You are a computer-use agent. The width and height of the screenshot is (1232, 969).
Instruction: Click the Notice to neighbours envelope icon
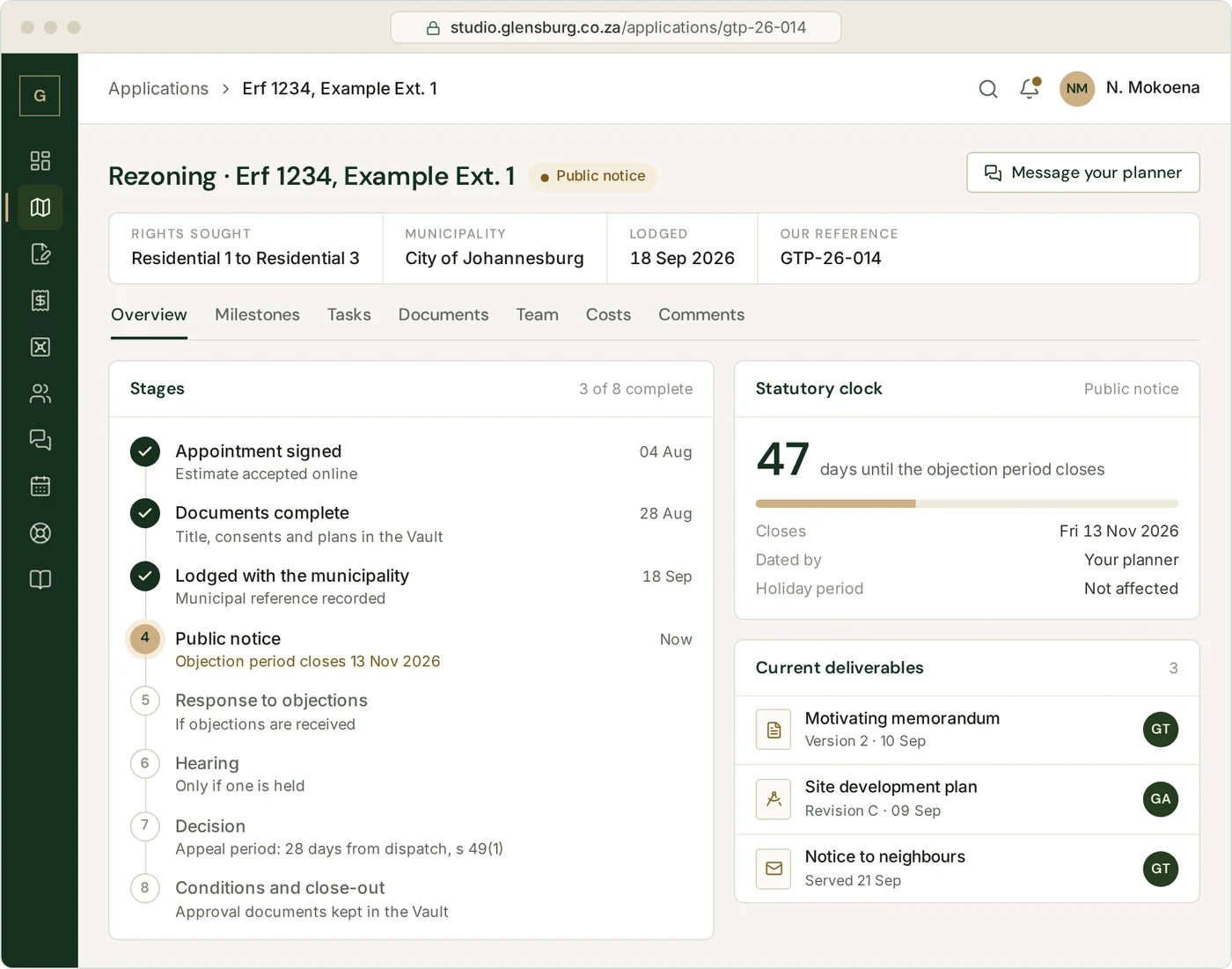[x=774, y=869]
